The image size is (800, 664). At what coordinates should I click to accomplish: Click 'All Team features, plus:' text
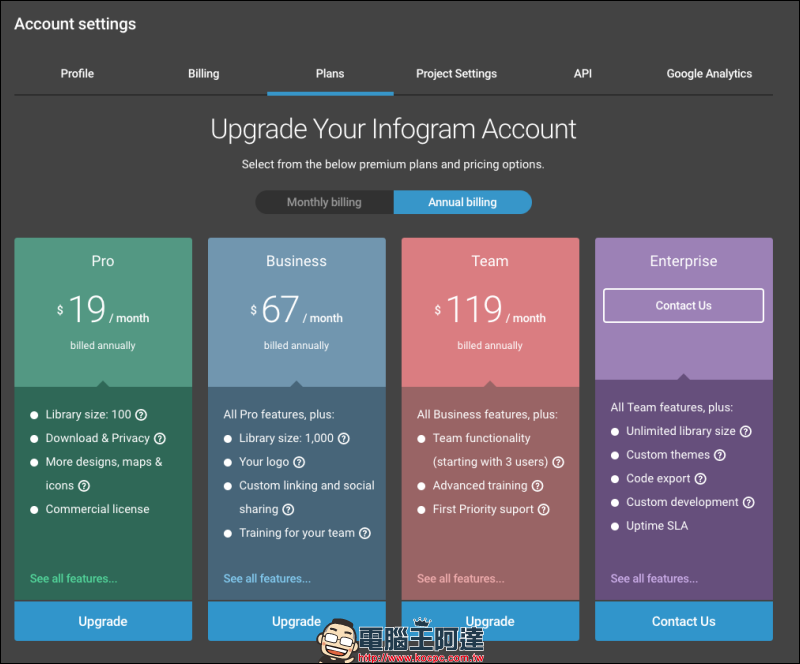coord(671,407)
